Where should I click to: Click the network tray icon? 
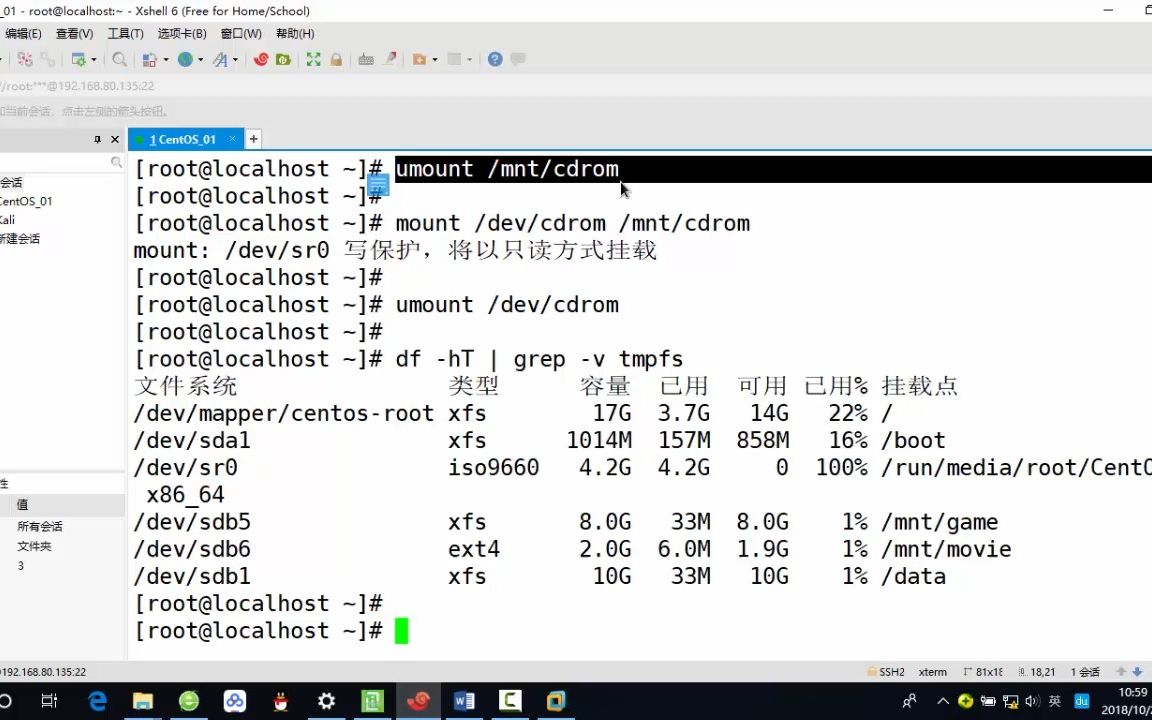[1011, 701]
